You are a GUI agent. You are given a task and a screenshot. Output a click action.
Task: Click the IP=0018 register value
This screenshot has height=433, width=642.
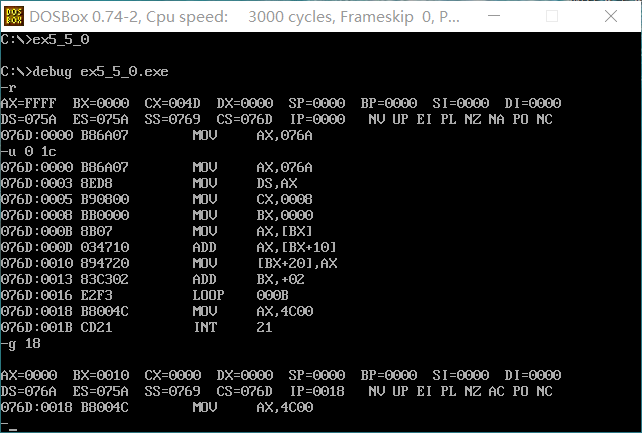(318, 391)
